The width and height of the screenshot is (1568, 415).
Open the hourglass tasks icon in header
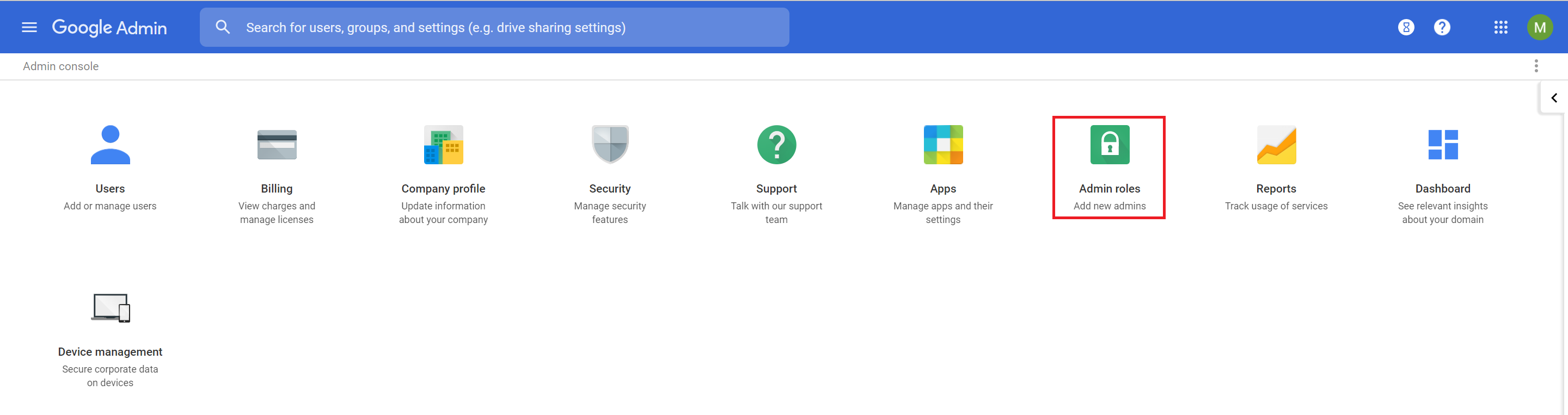point(1405,27)
